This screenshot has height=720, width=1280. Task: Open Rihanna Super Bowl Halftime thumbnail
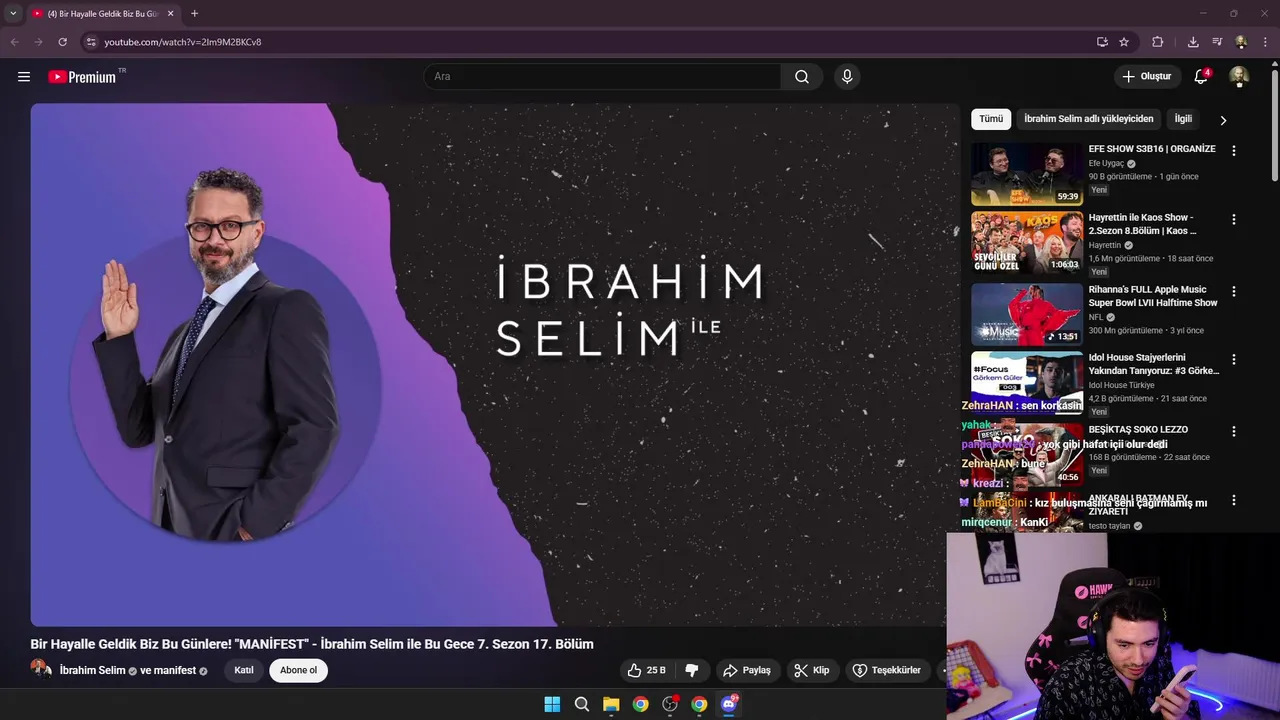click(x=1026, y=314)
